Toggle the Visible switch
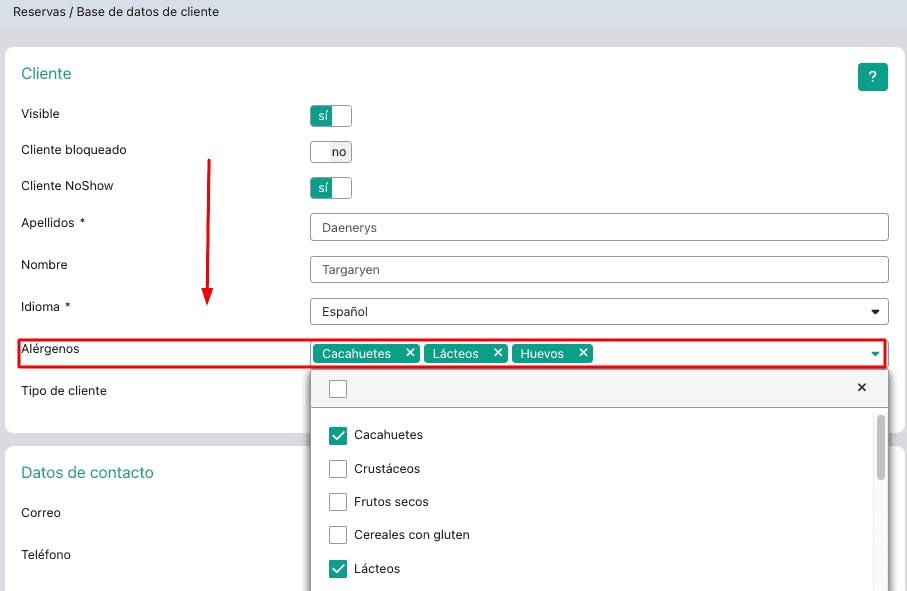The image size is (907, 591). (x=331, y=116)
